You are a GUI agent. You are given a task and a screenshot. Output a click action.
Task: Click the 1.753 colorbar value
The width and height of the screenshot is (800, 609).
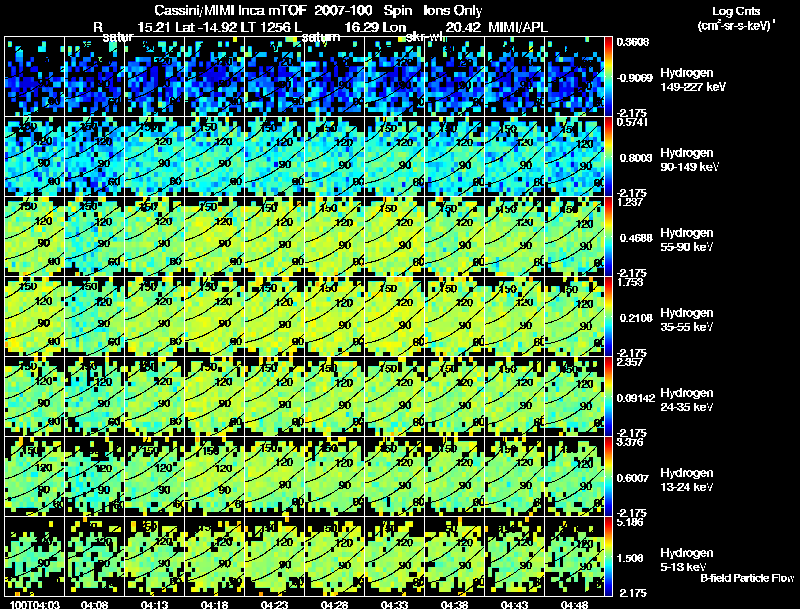[x=630, y=282]
